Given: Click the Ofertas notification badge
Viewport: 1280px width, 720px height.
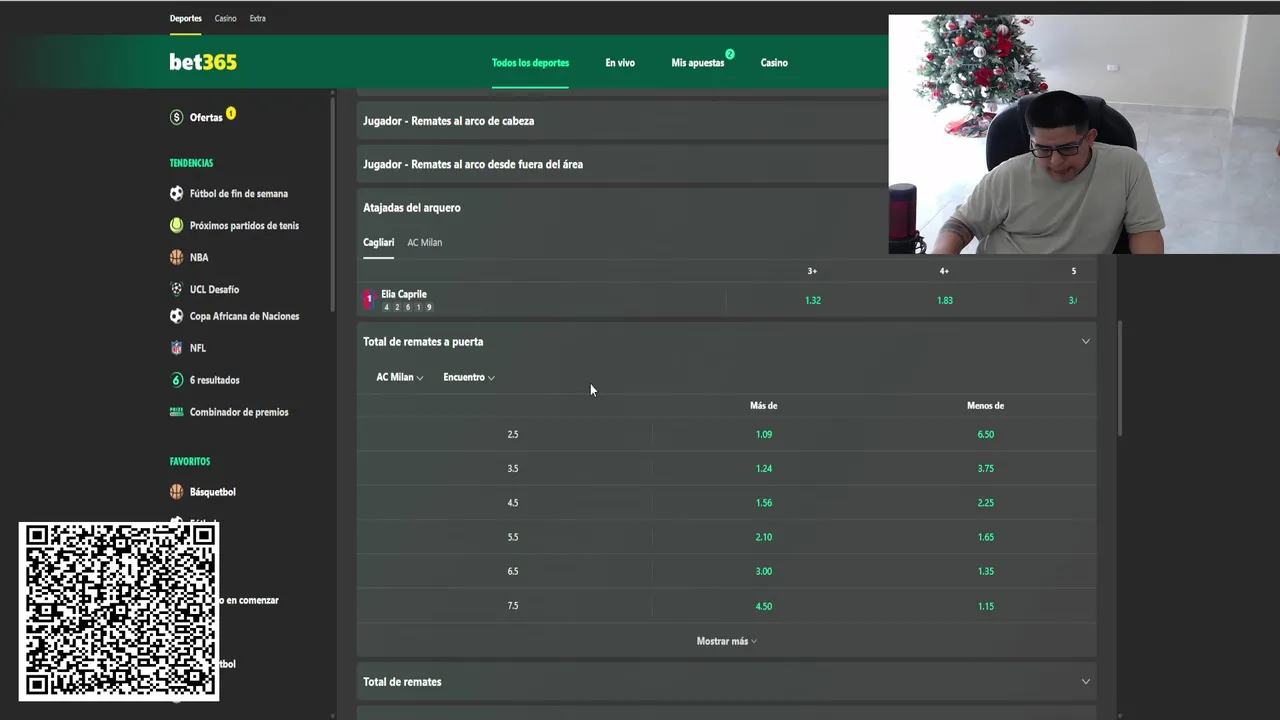Looking at the screenshot, I should click(x=231, y=113).
